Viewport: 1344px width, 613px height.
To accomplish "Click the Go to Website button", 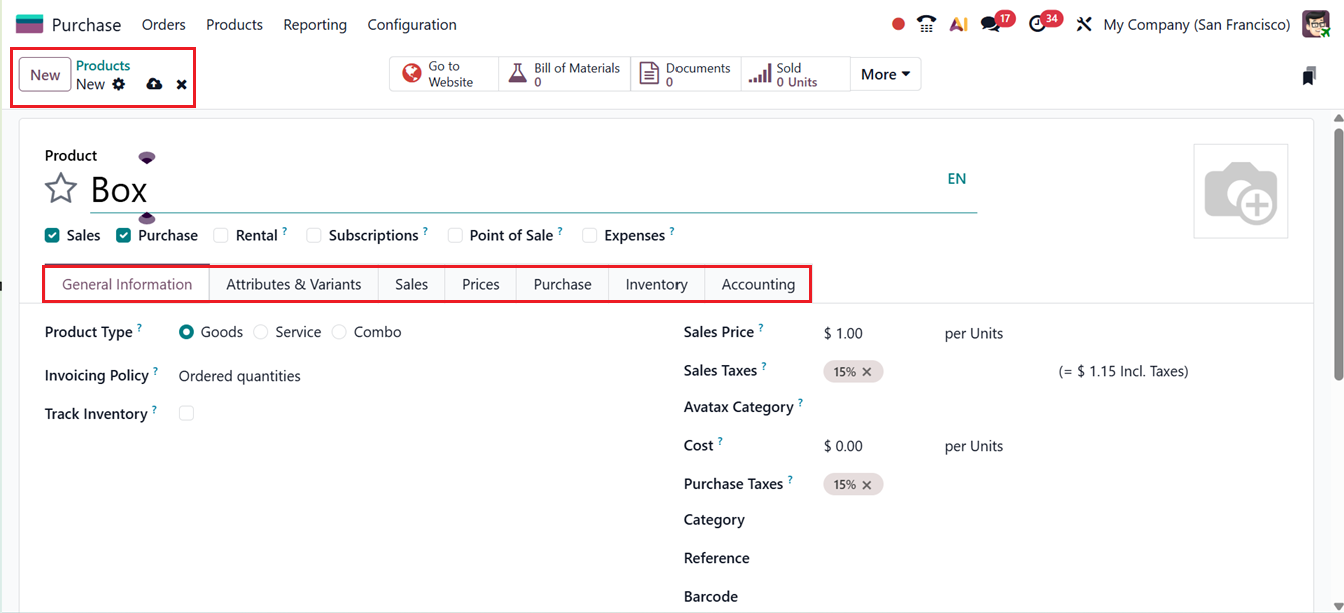I will point(443,73).
